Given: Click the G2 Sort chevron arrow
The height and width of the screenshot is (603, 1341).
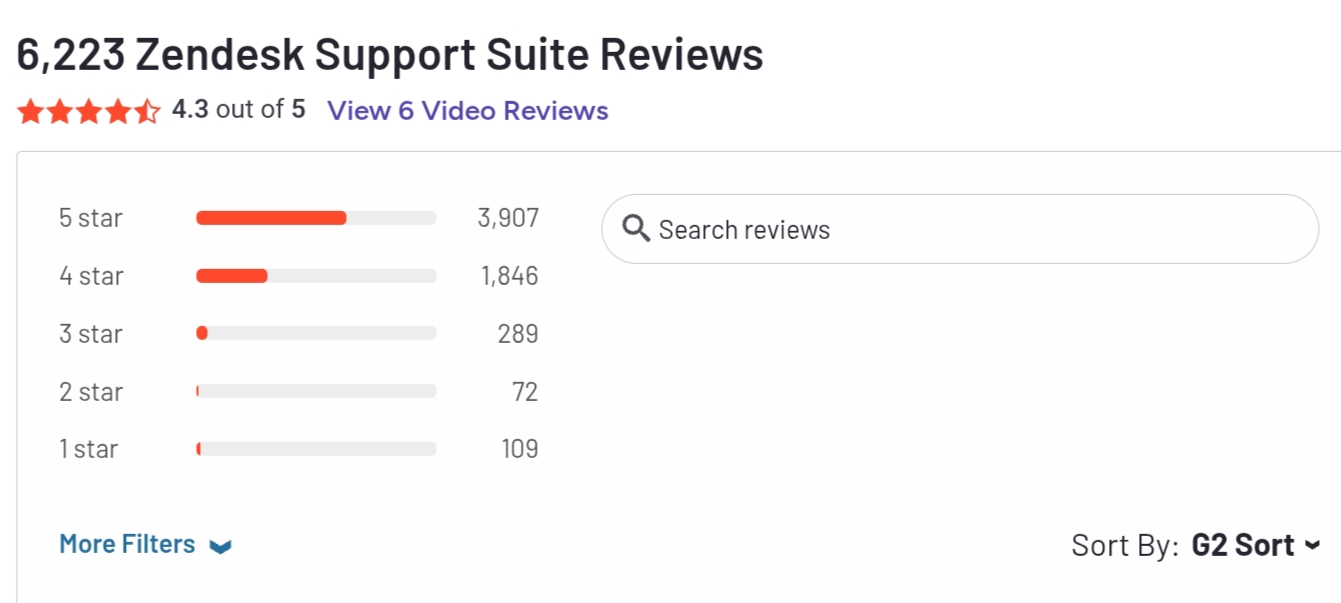Looking at the screenshot, I should 1313,545.
